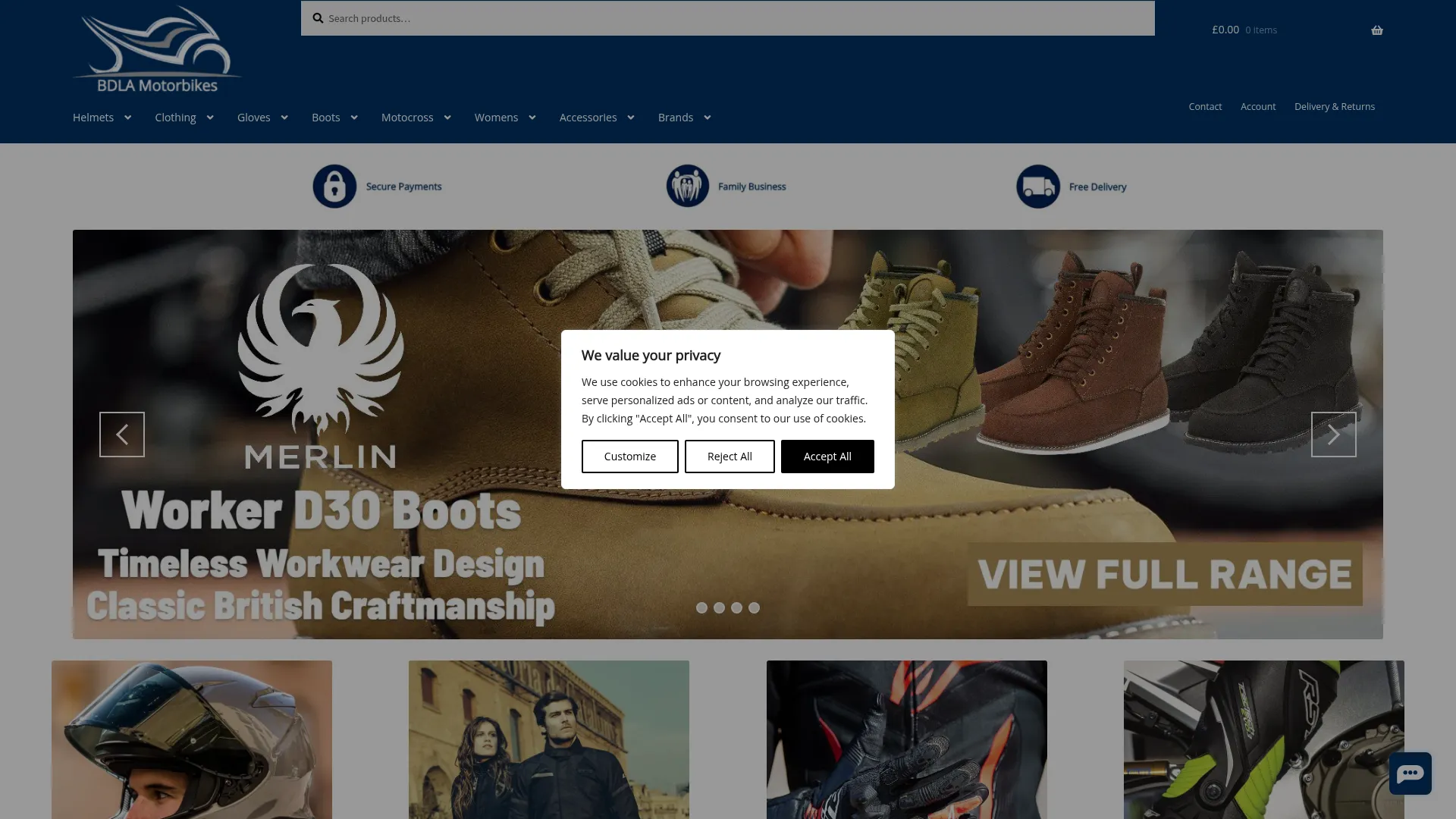Open the helmet rider category thumbnail

pyautogui.click(x=192, y=739)
